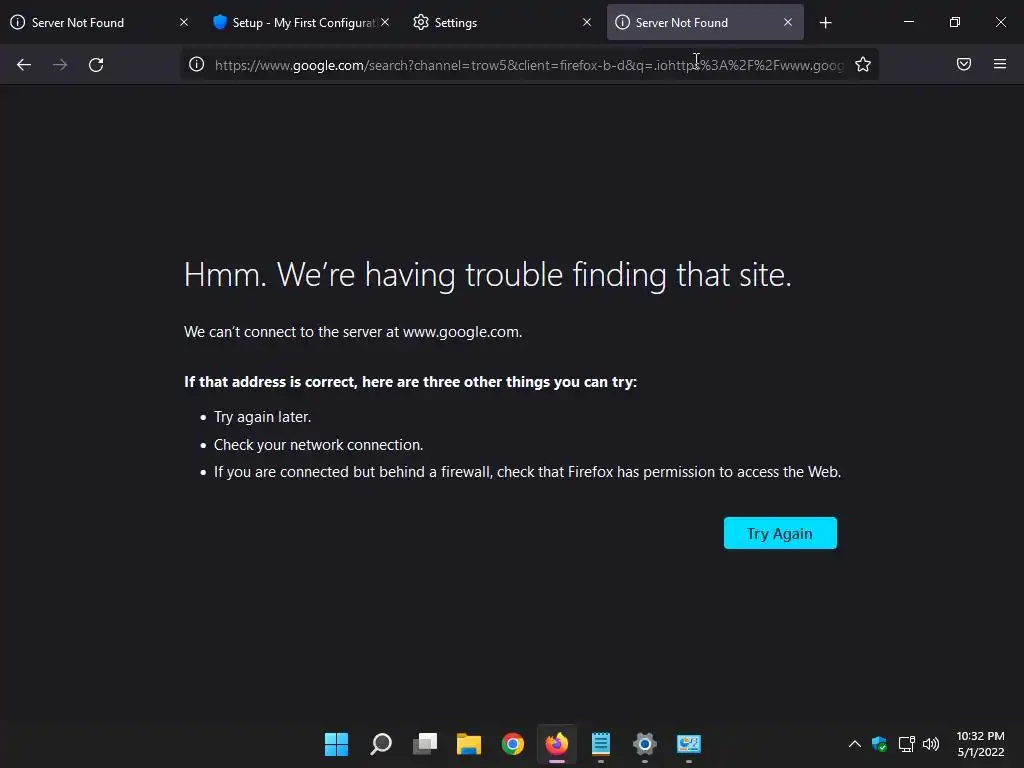This screenshot has width=1024, height=768.
Task: Open site information icon in address bar
Action: (x=197, y=65)
